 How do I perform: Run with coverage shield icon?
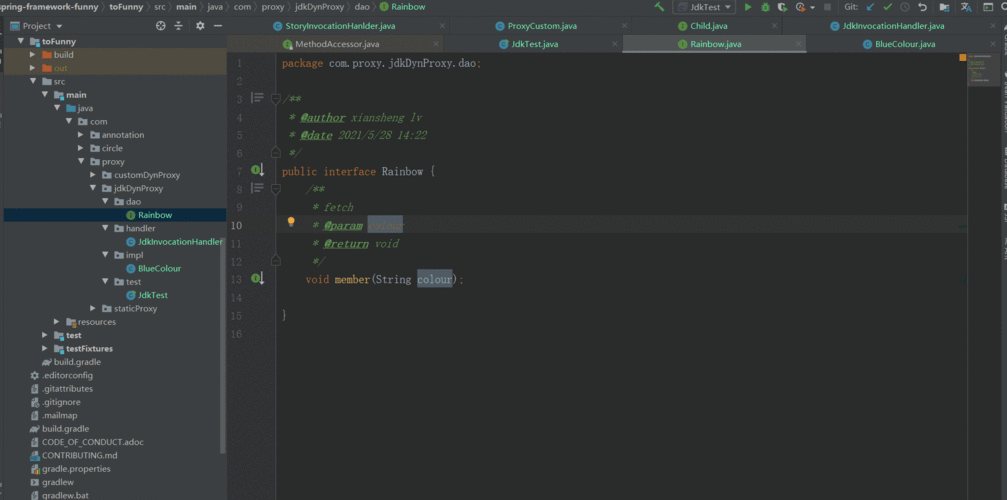(782, 7)
